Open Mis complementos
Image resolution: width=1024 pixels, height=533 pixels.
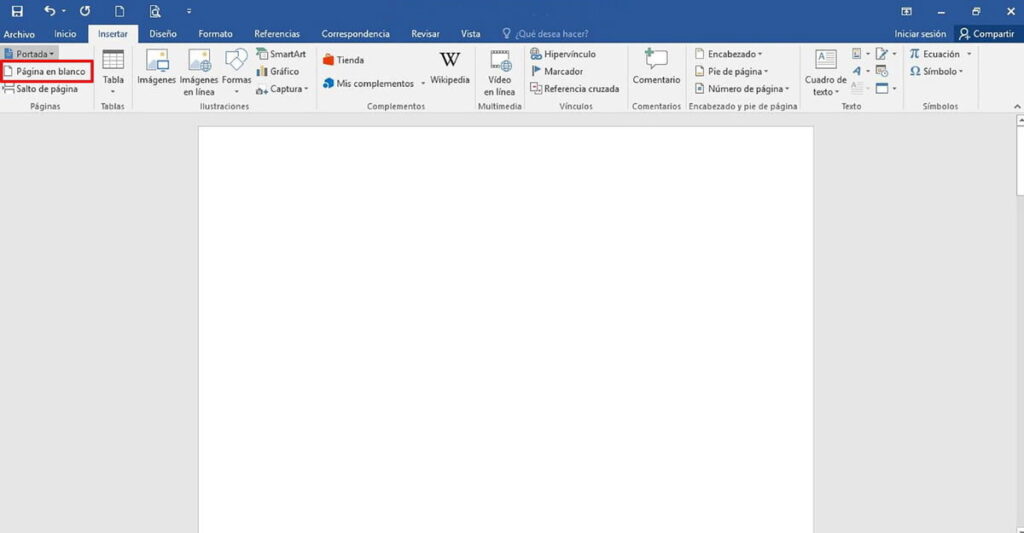pos(369,84)
